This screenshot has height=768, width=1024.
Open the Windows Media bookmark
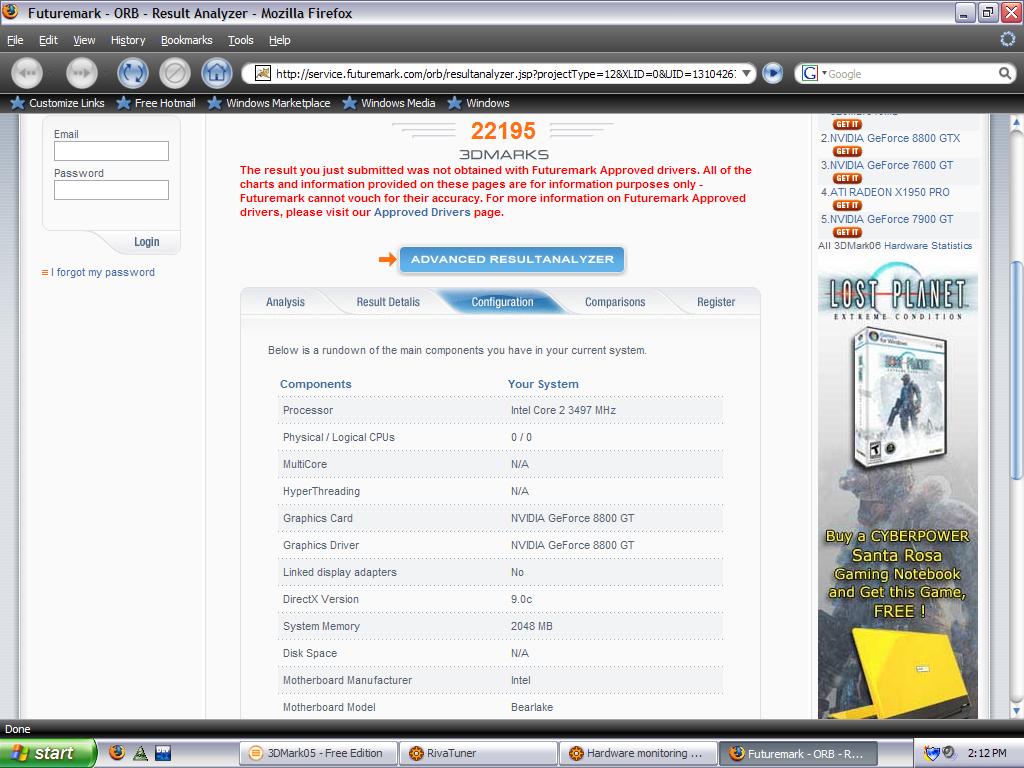point(389,103)
